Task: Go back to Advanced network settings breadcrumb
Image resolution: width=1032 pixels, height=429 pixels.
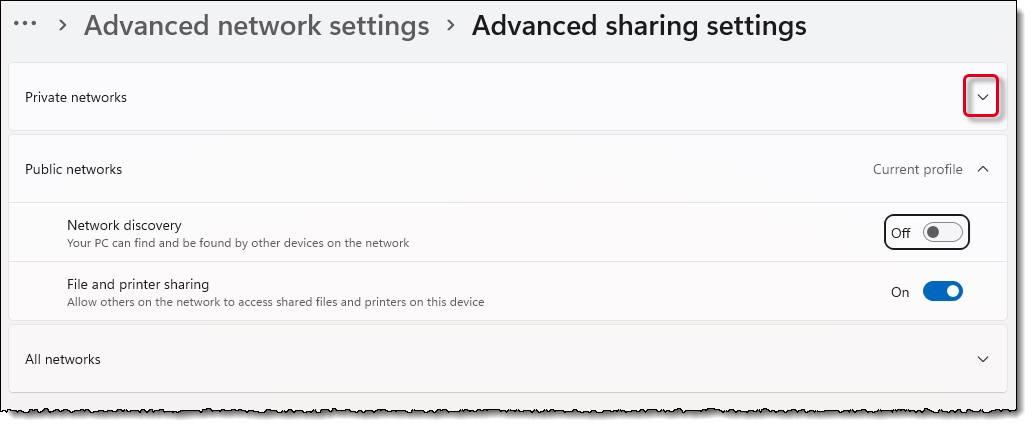Action: [257, 26]
